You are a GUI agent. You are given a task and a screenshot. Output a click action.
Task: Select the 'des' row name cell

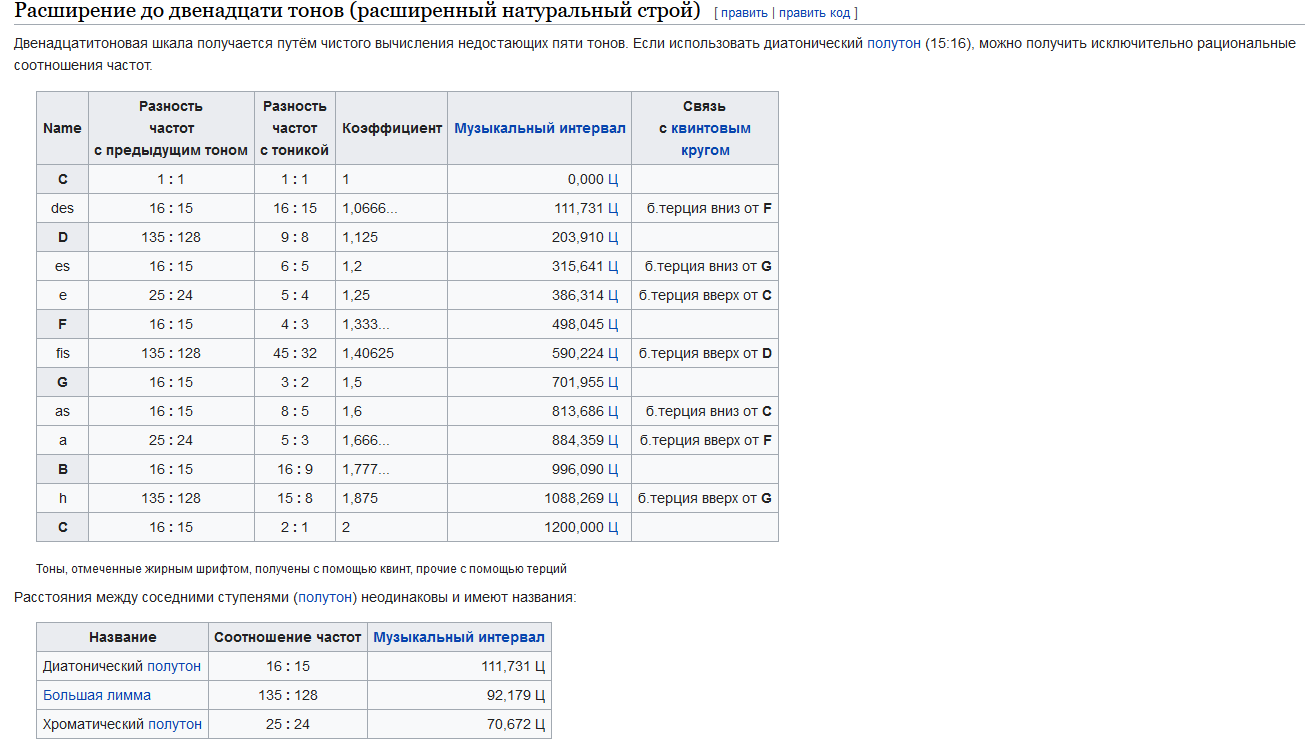[x=63, y=208]
